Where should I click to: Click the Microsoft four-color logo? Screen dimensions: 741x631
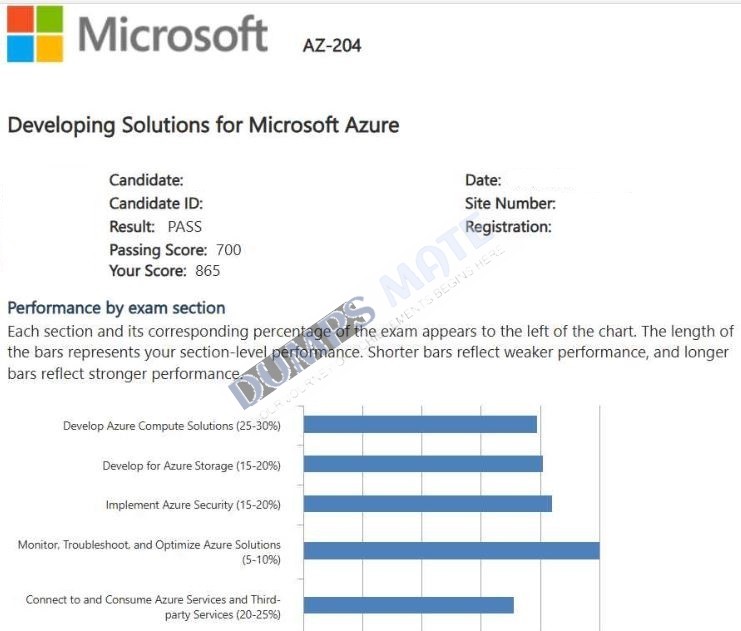point(35,34)
